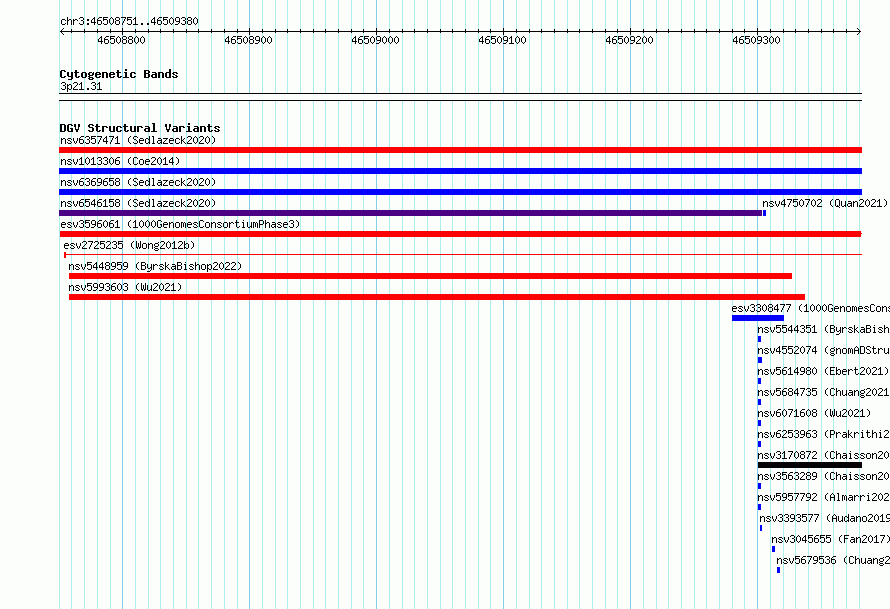Image resolution: width=890 pixels, height=609 pixels.
Task: Open the nsv5679536 Chuang variant label
Action: point(833,560)
